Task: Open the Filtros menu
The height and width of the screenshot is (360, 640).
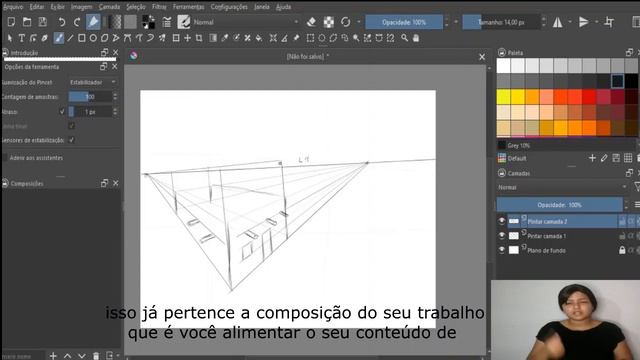Action: point(159,7)
